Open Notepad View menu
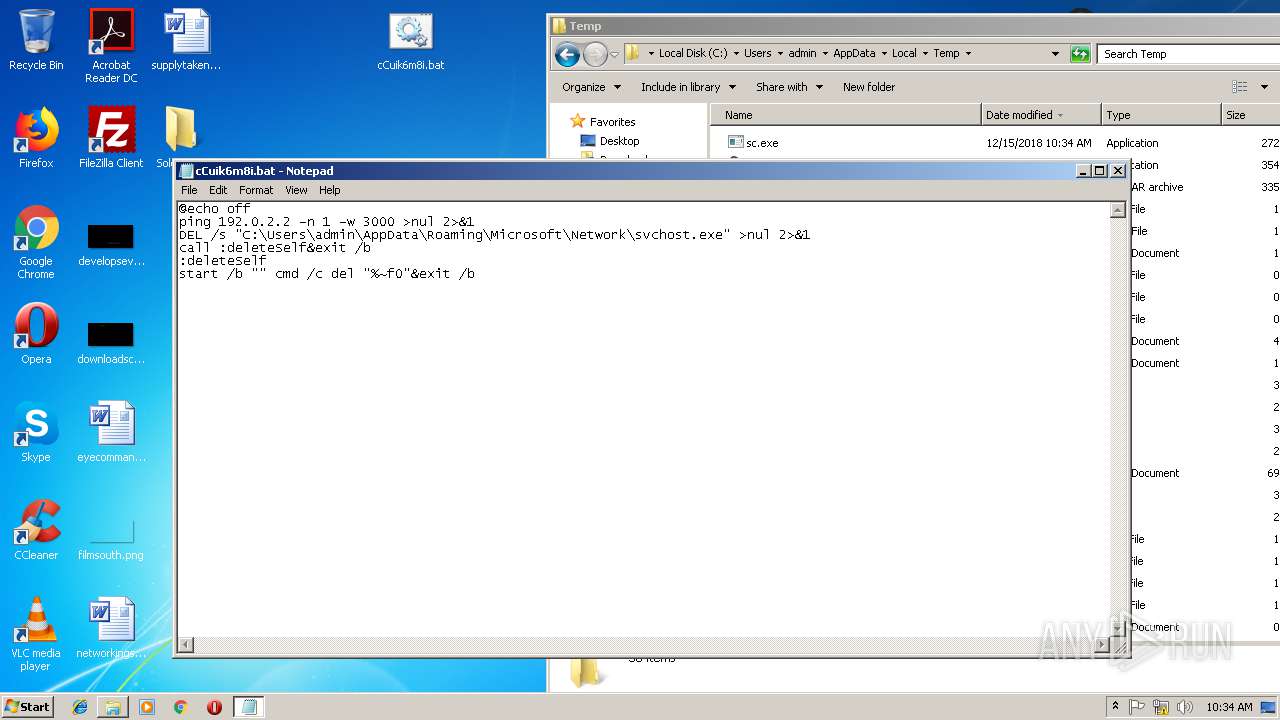 (x=297, y=190)
